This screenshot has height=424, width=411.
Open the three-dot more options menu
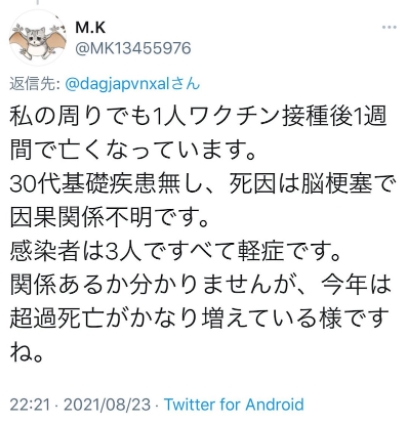coord(389,27)
